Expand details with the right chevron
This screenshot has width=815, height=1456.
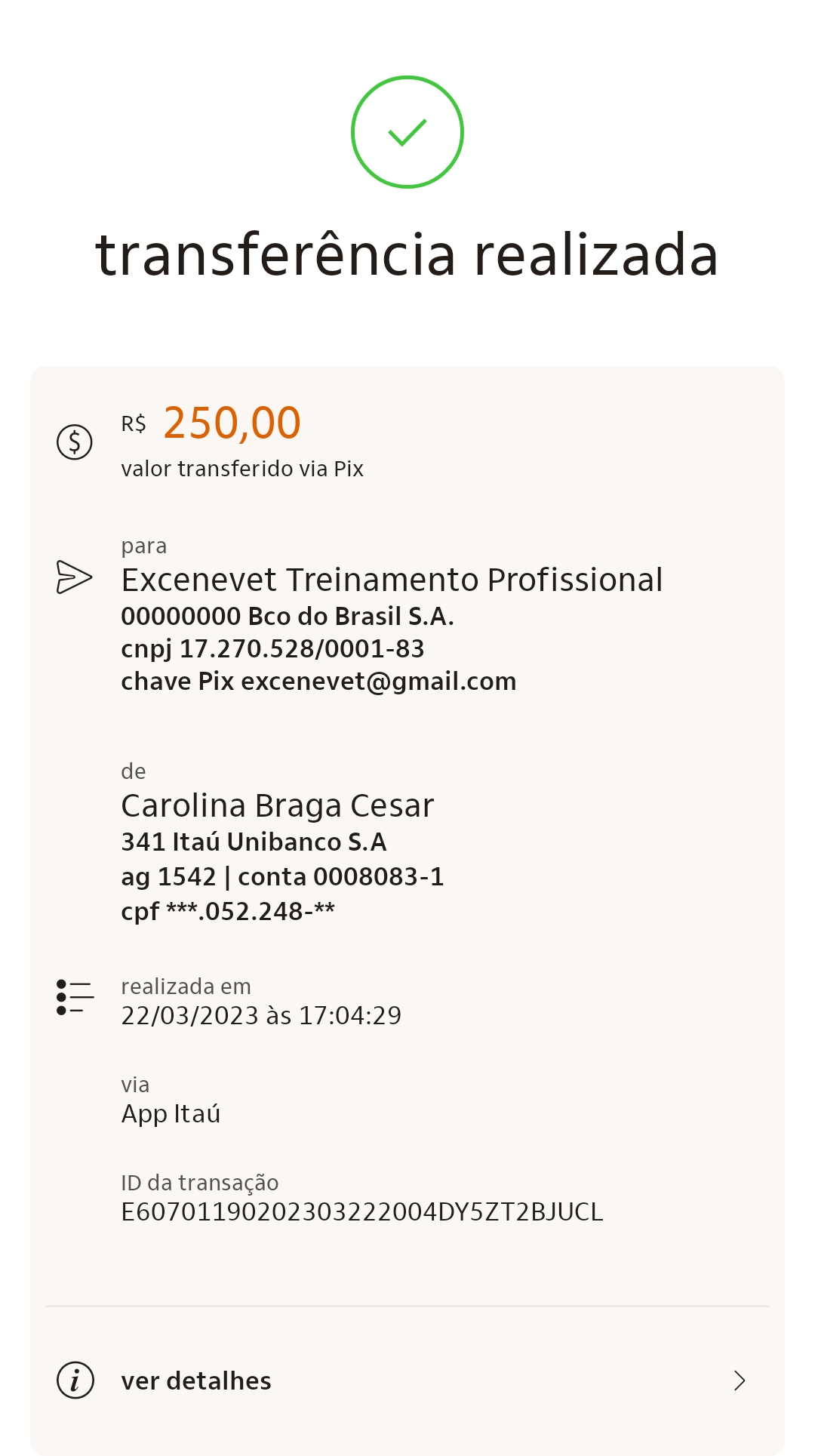point(740,1381)
